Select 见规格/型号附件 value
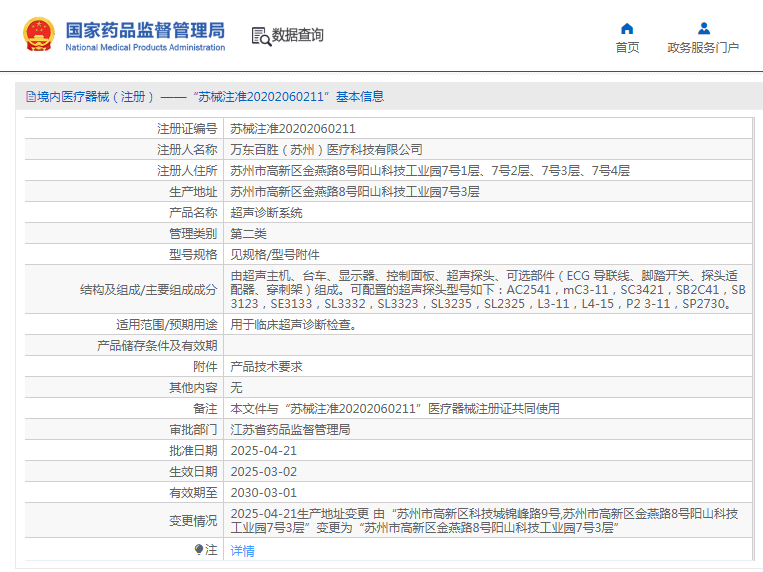The image size is (763, 572). pos(275,255)
